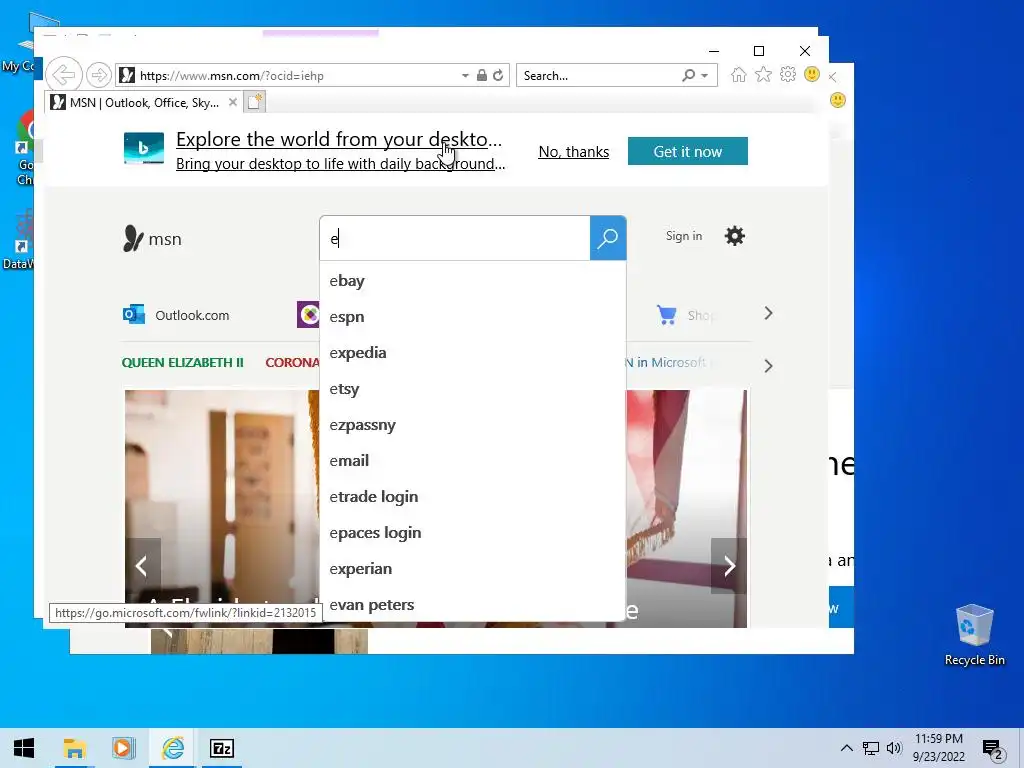Expand the address bar autocomplete dropdown arrow
1024x768 pixels.
coord(465,76)
